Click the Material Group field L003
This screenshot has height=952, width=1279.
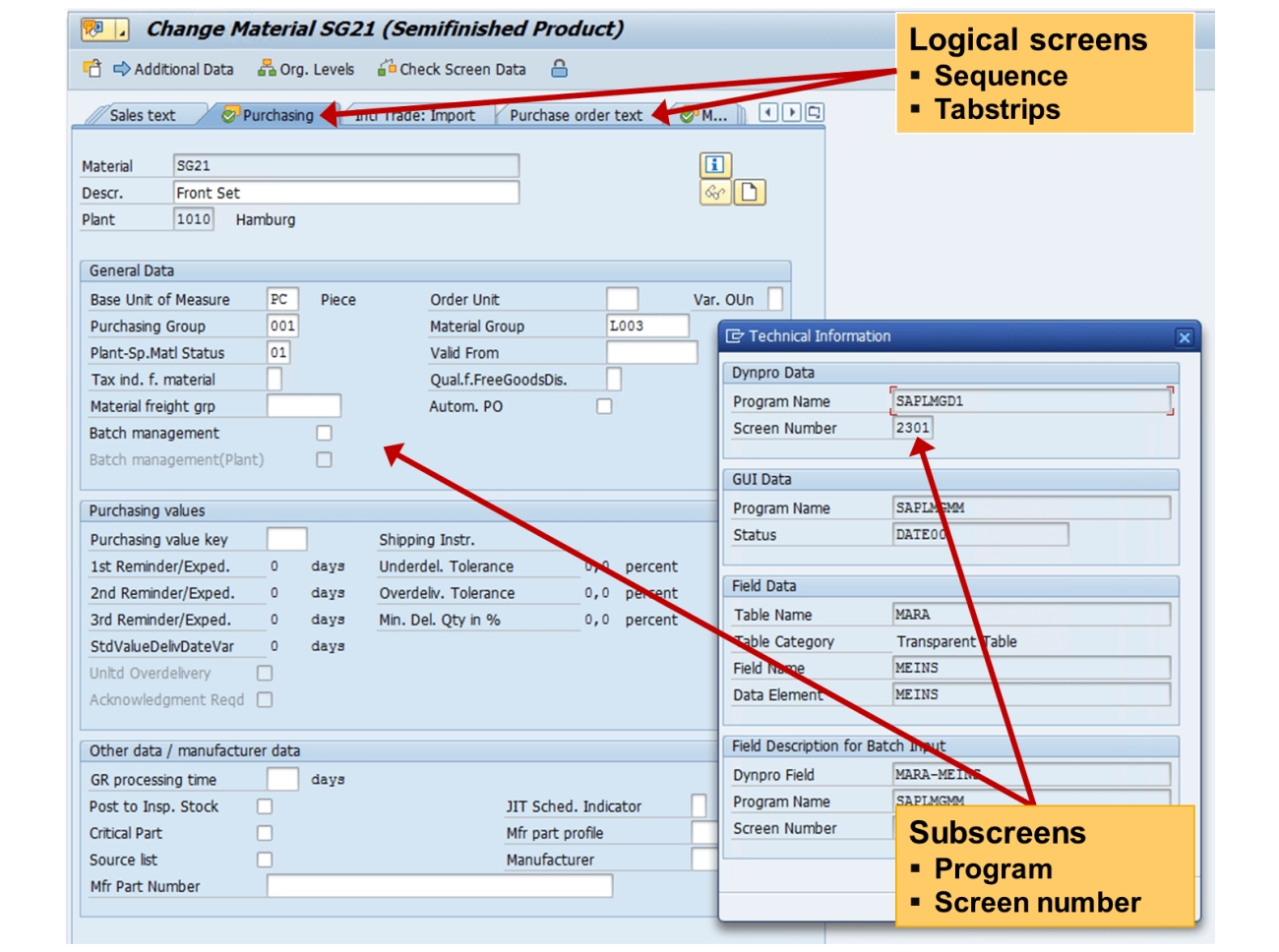[x=647, y=326]
